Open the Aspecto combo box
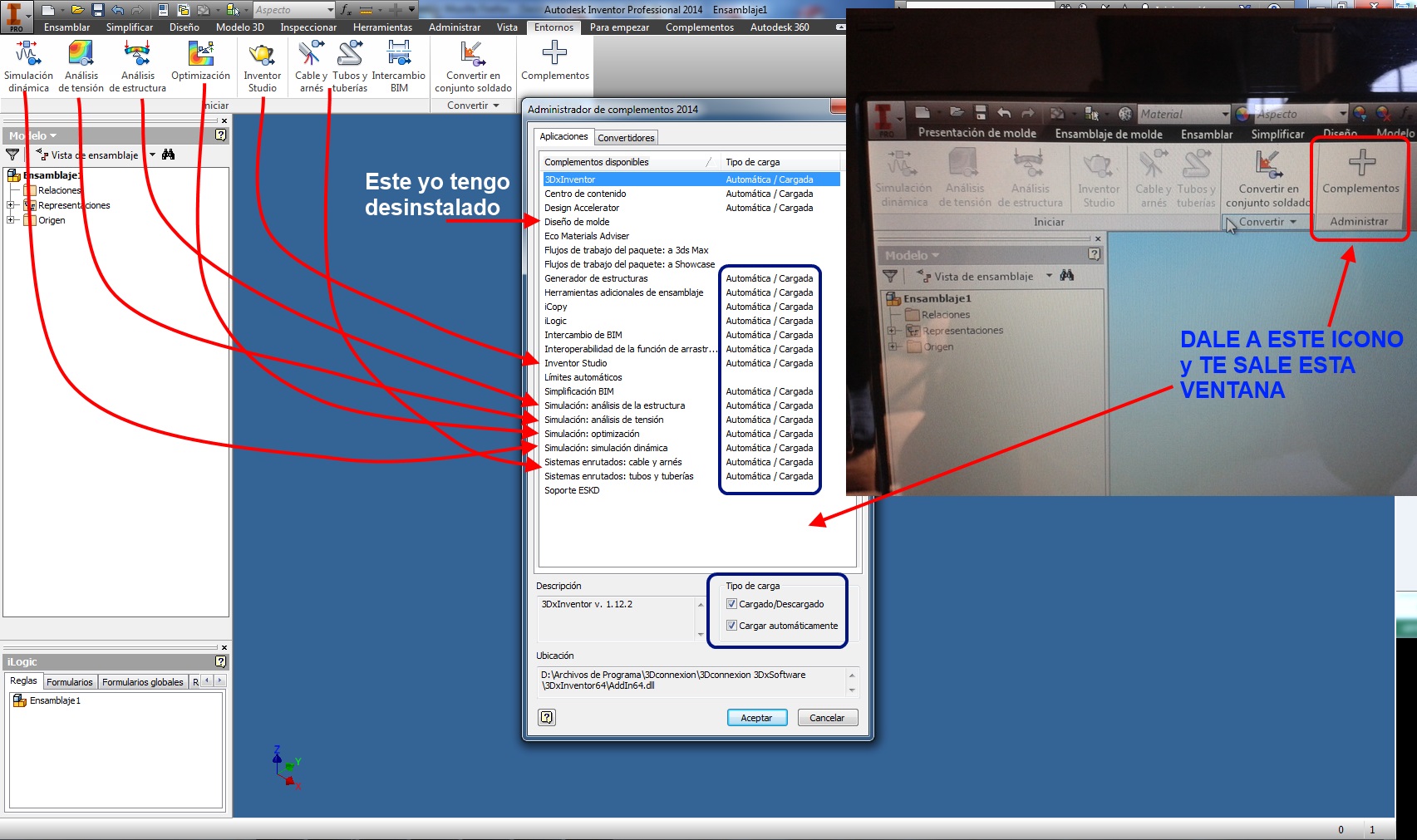The image size is (1417, 840). (x=293, y=10)
